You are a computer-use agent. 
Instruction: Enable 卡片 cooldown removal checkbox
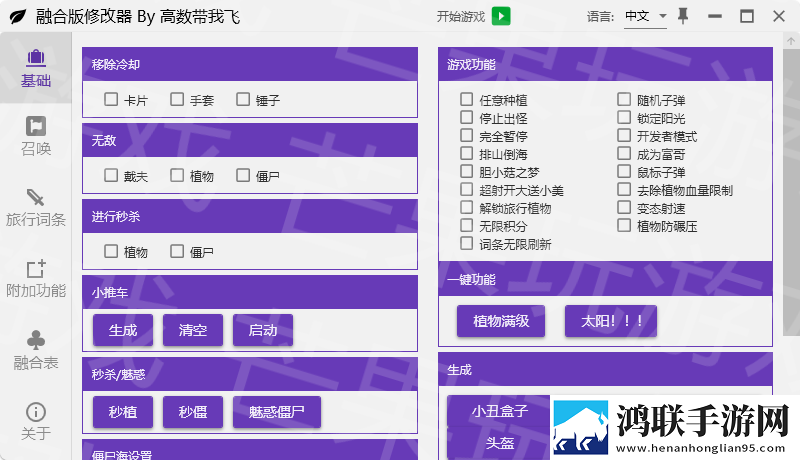pos(111,99)
